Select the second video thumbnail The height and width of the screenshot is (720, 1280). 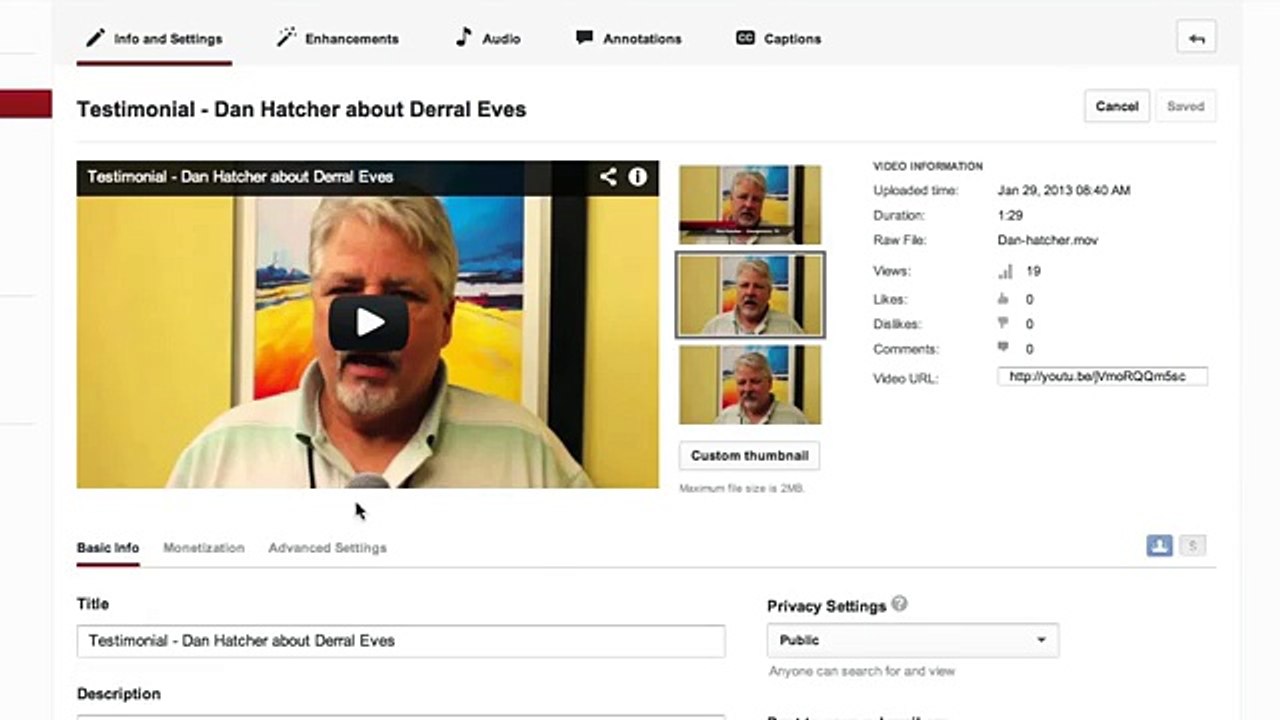pyautogui.click(x=750, y=295)
